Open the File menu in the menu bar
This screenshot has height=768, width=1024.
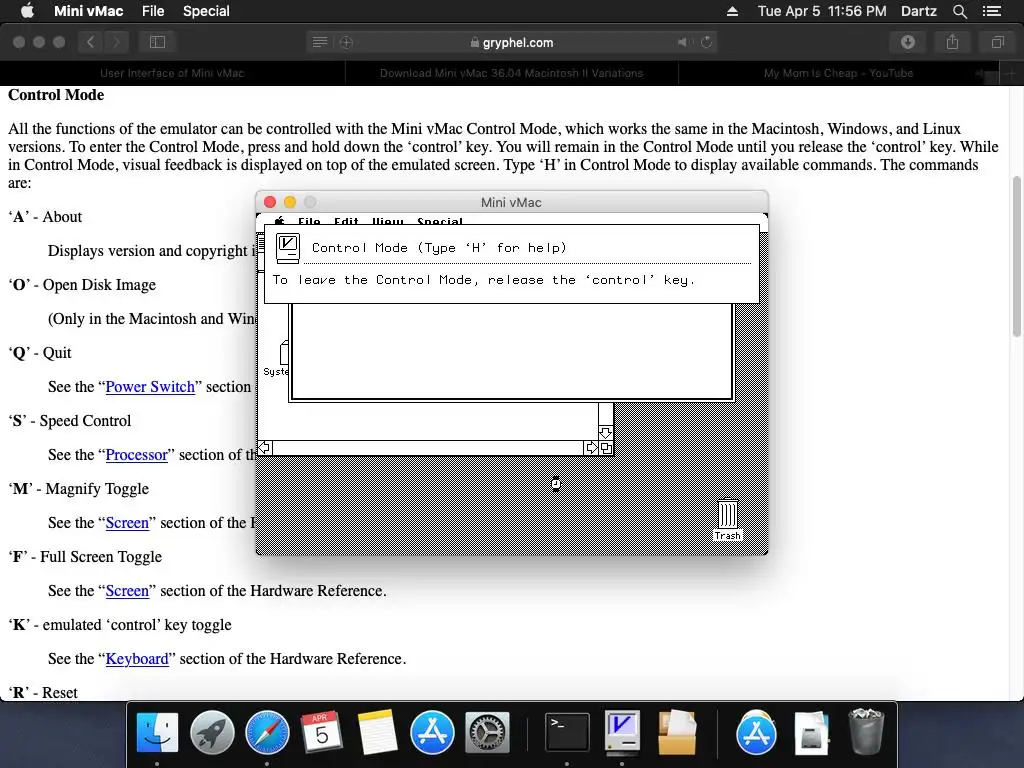click(153, 11)
